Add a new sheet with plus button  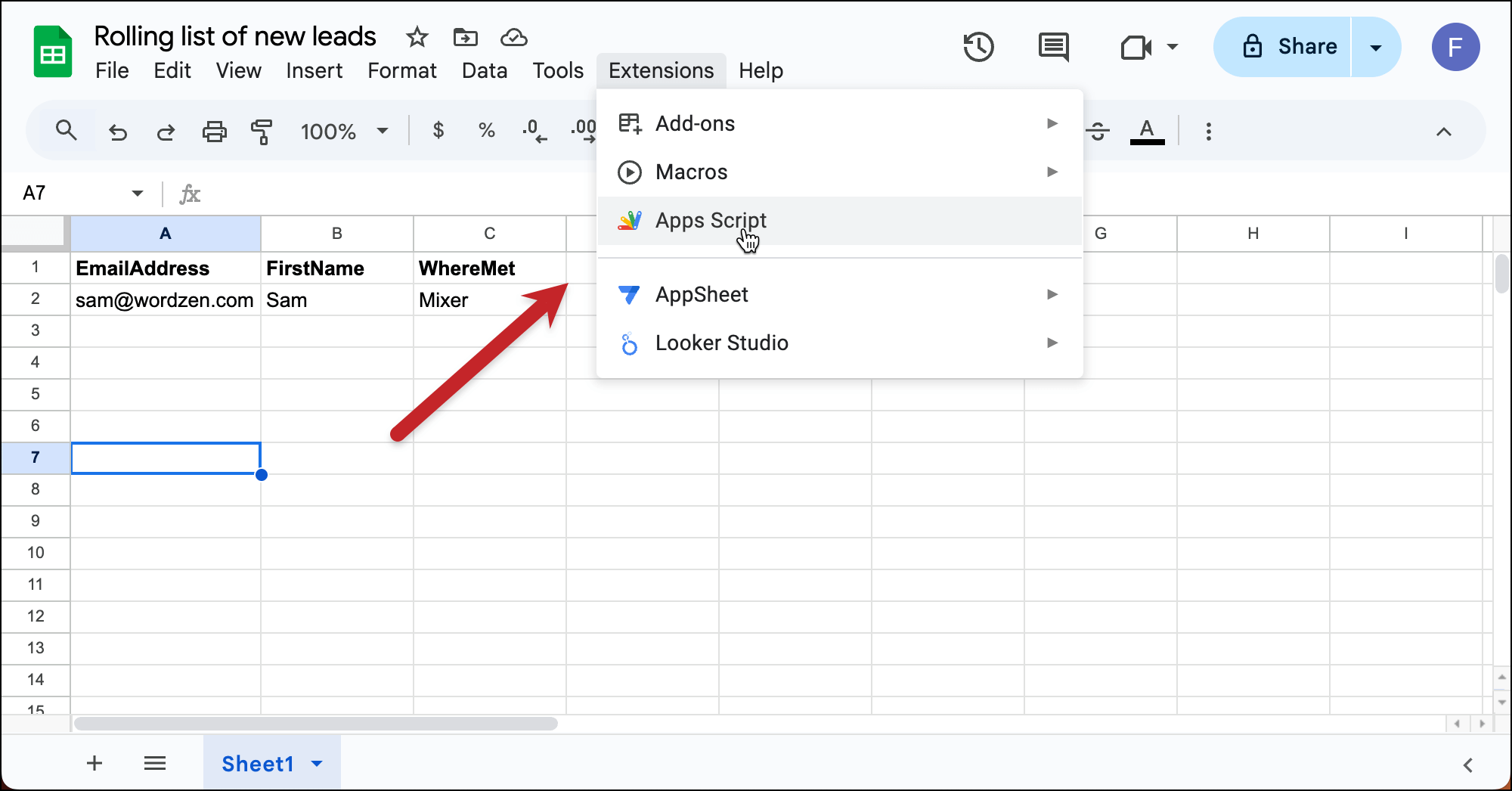click(x=94, y=764)
